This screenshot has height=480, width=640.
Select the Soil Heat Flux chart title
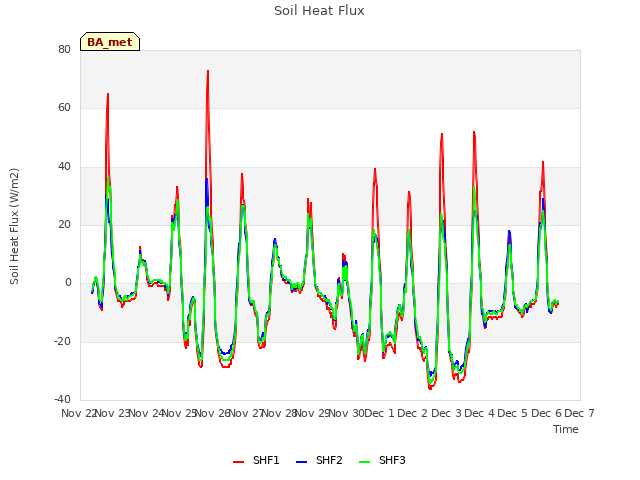[319, 11]
